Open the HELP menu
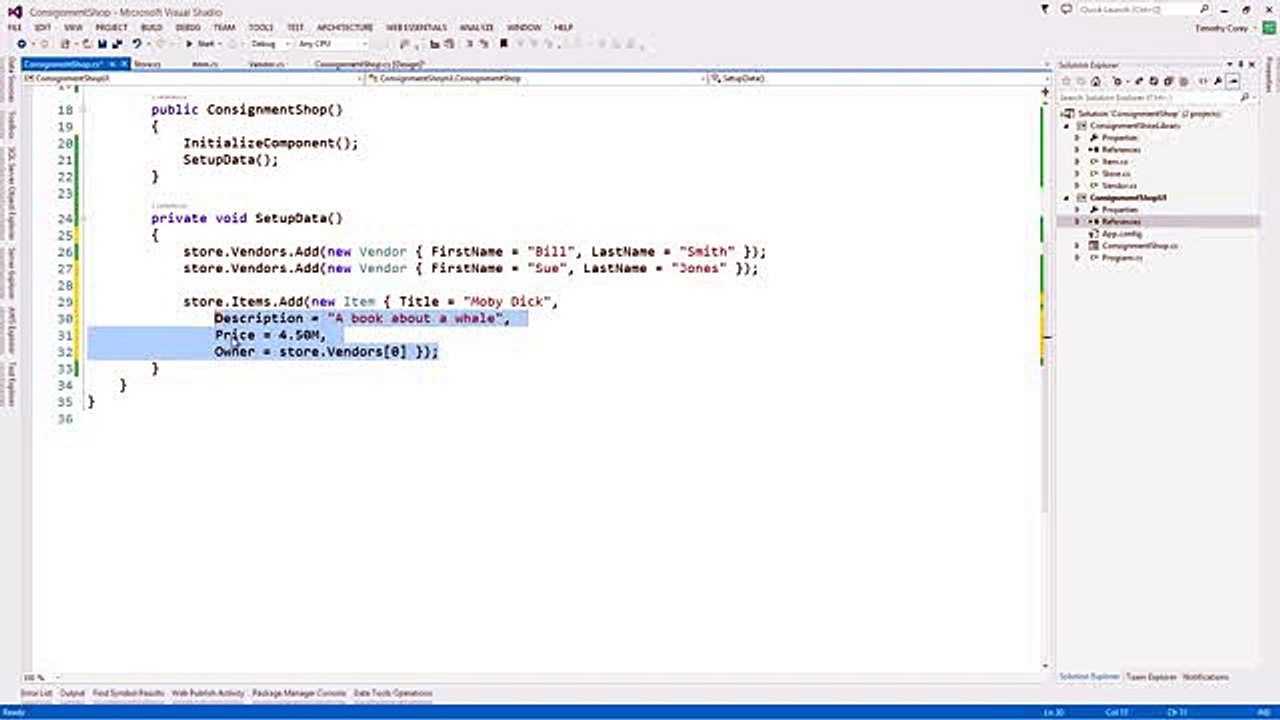Image resolution: width=1280 pixels, height=720 pixels. pos(563,28)
